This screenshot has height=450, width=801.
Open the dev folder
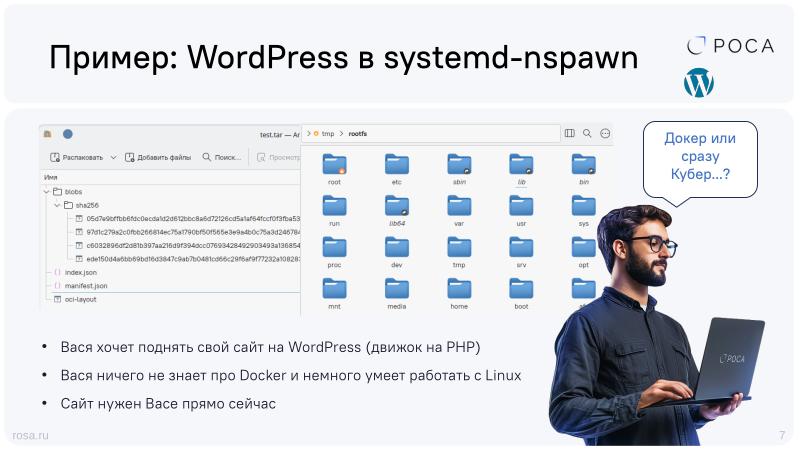coord(397,247)
